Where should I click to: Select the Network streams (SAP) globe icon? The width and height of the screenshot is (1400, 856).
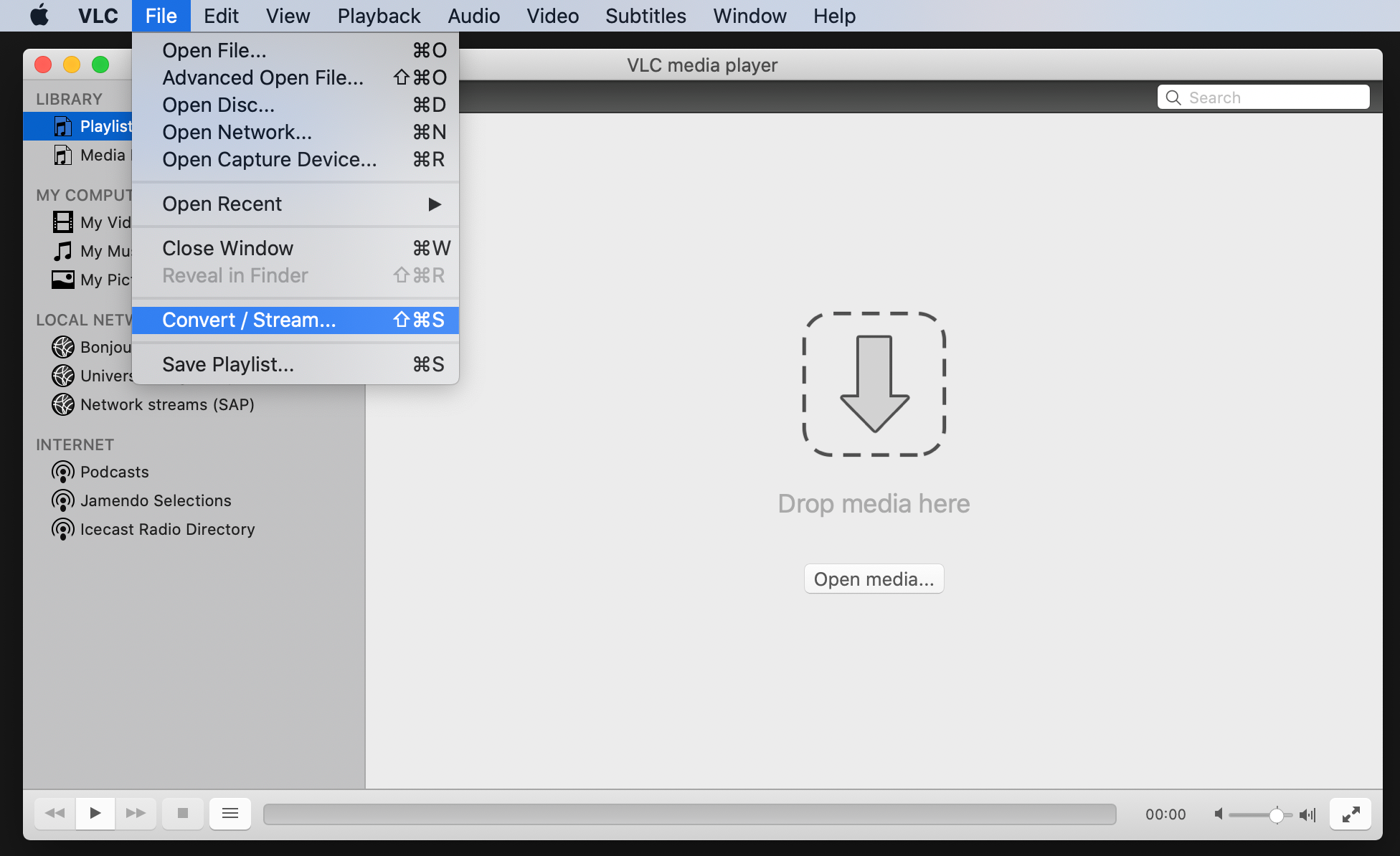point(63,404)
